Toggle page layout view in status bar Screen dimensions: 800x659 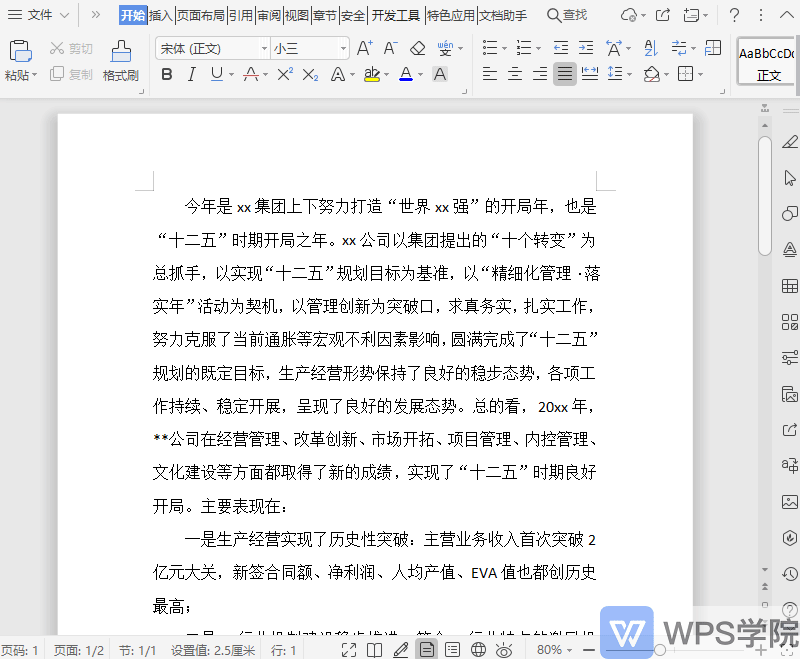427,650
